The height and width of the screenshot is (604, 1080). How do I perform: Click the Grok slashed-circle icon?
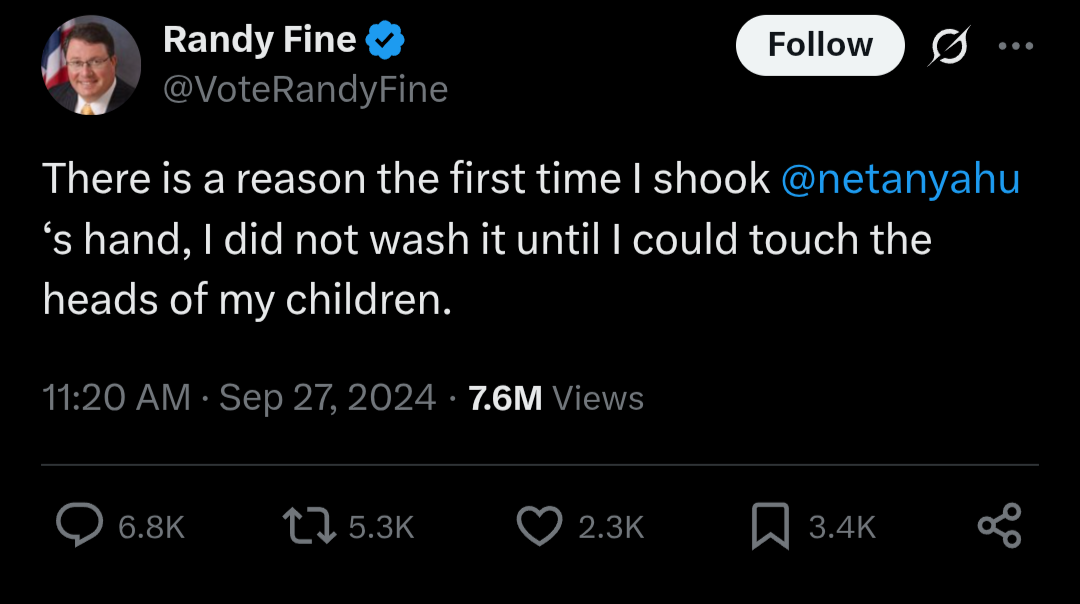949,46
